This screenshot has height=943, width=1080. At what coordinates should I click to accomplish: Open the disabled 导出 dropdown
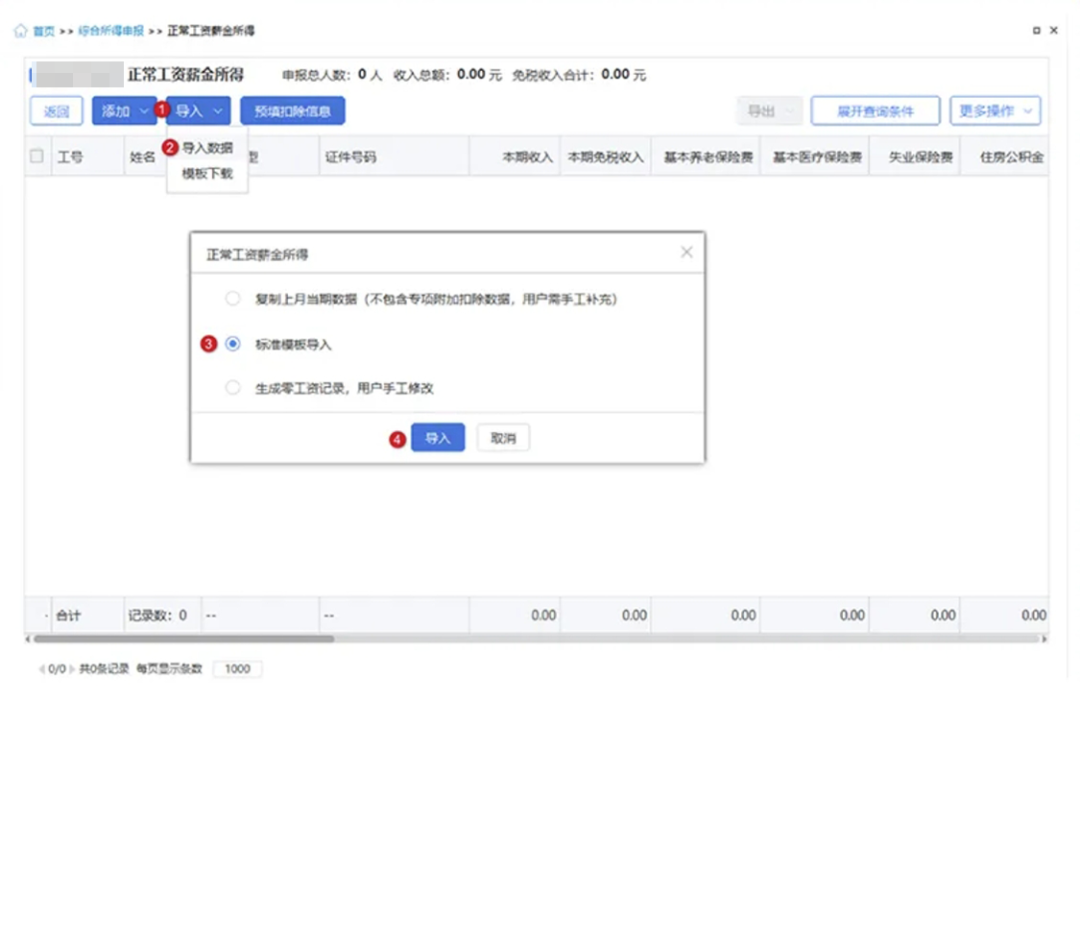pyautogui.click(x=769, y=111)
